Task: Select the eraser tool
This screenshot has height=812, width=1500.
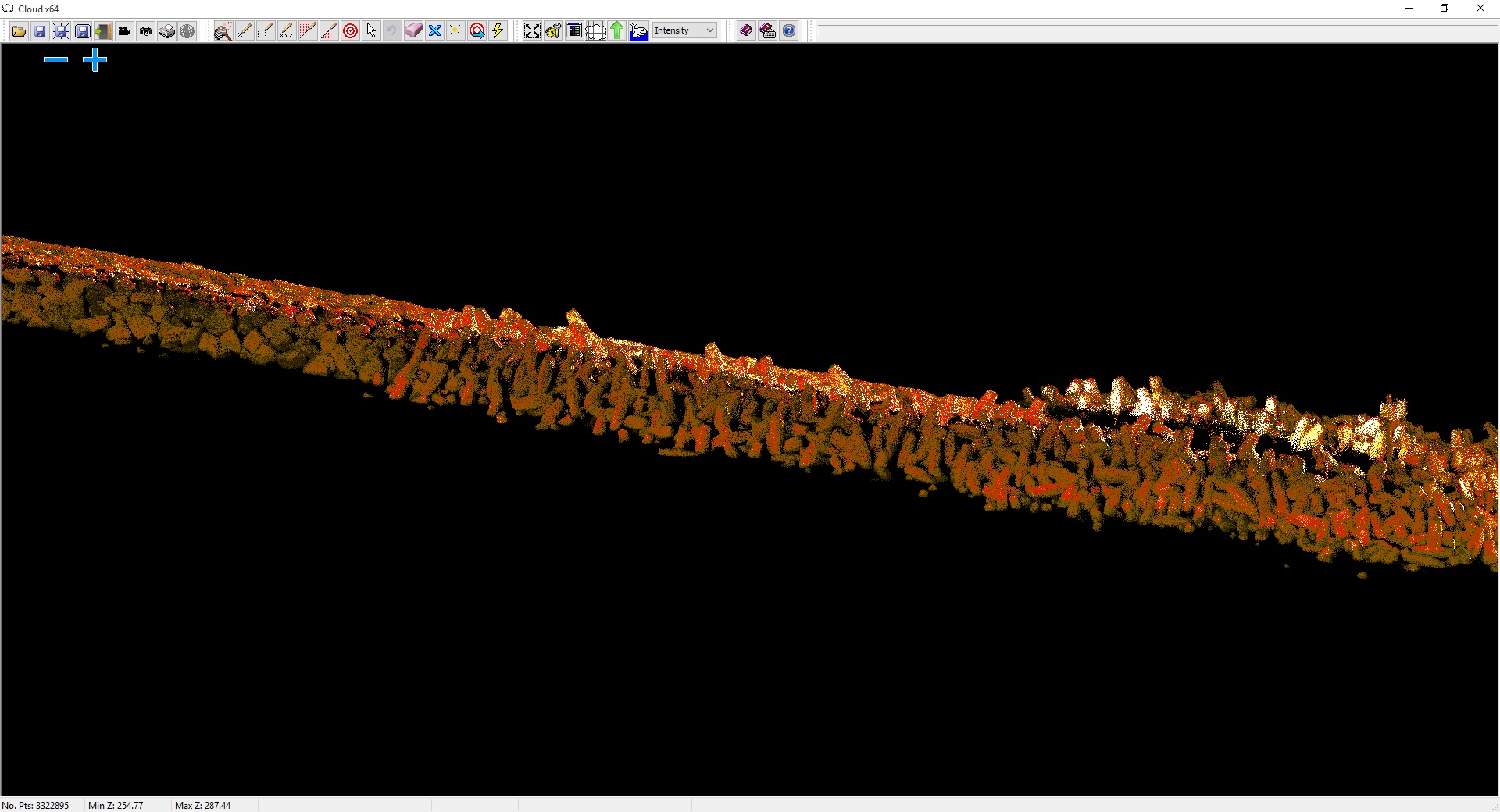Action: point(412,30)
